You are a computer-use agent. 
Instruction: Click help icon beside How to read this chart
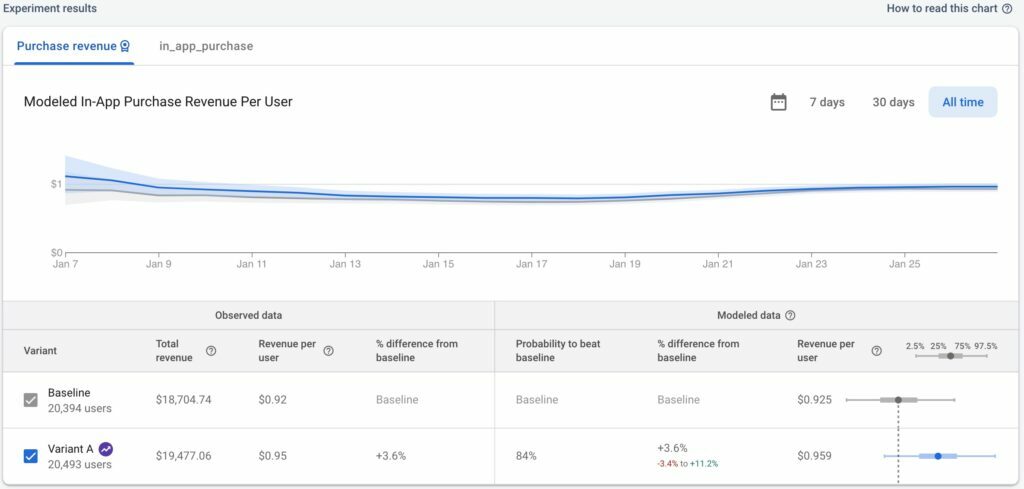tap(1007, 9)
